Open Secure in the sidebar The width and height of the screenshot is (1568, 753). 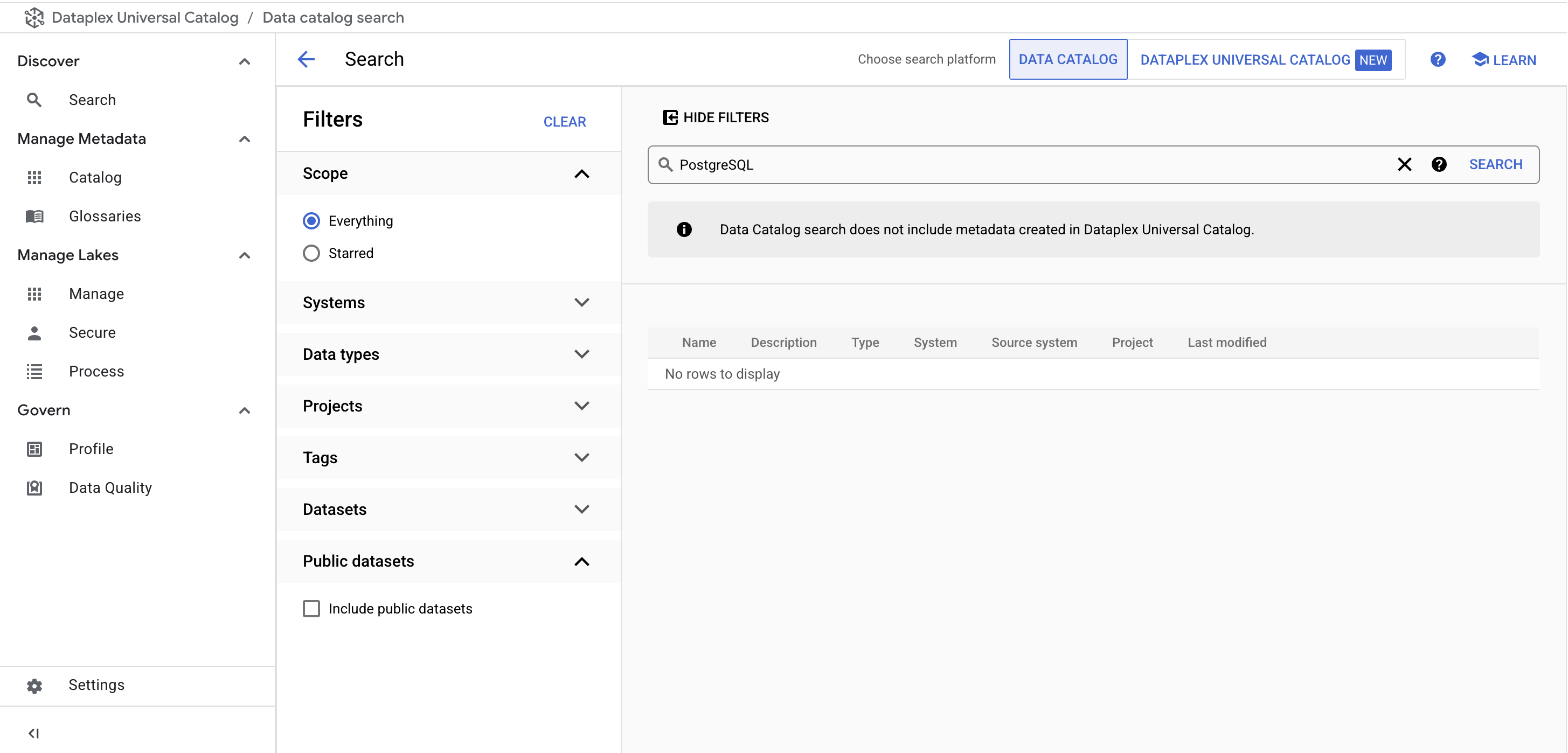click(x=92, y=333)
